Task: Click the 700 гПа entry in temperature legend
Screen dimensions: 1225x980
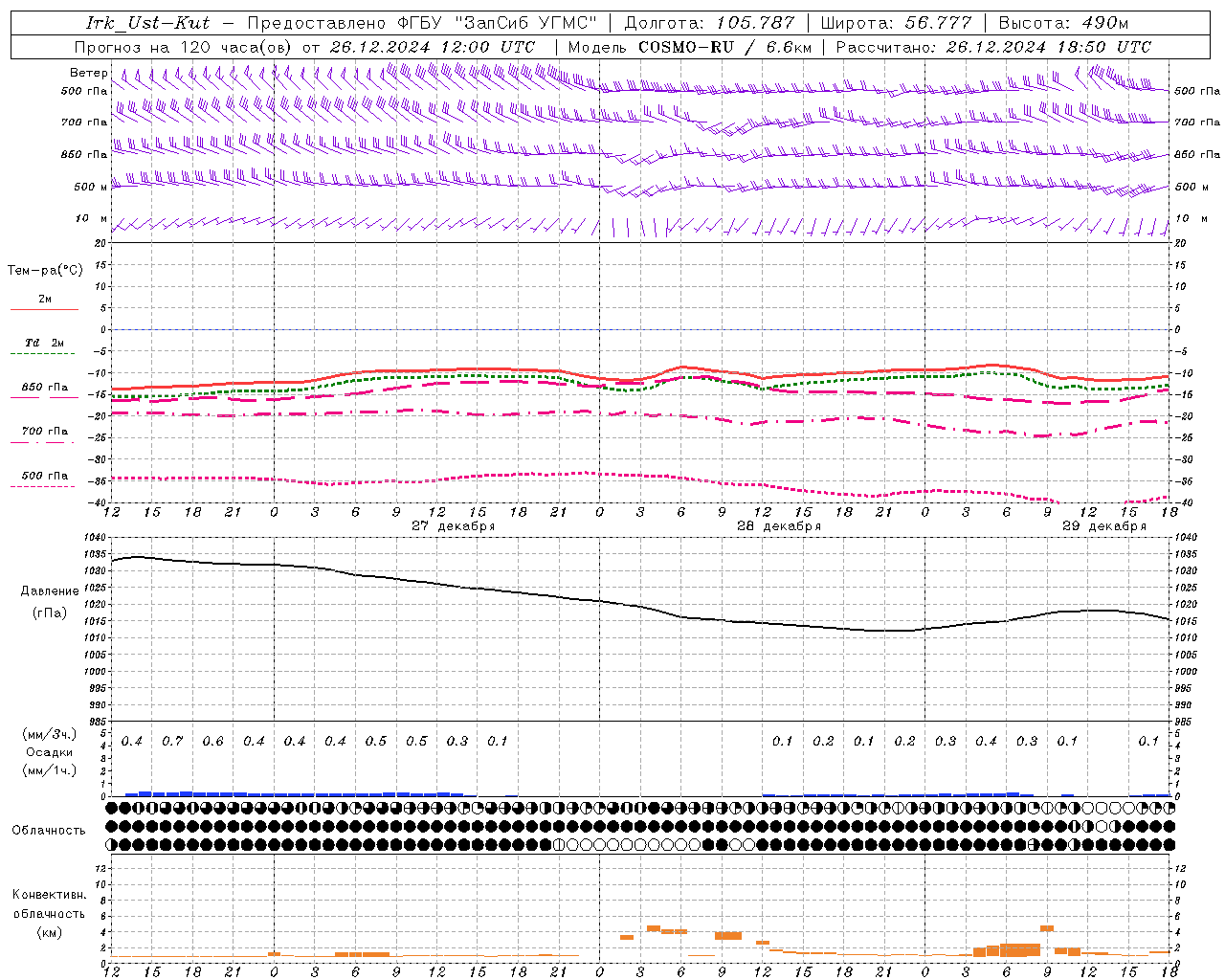Action: coord(45,432)
